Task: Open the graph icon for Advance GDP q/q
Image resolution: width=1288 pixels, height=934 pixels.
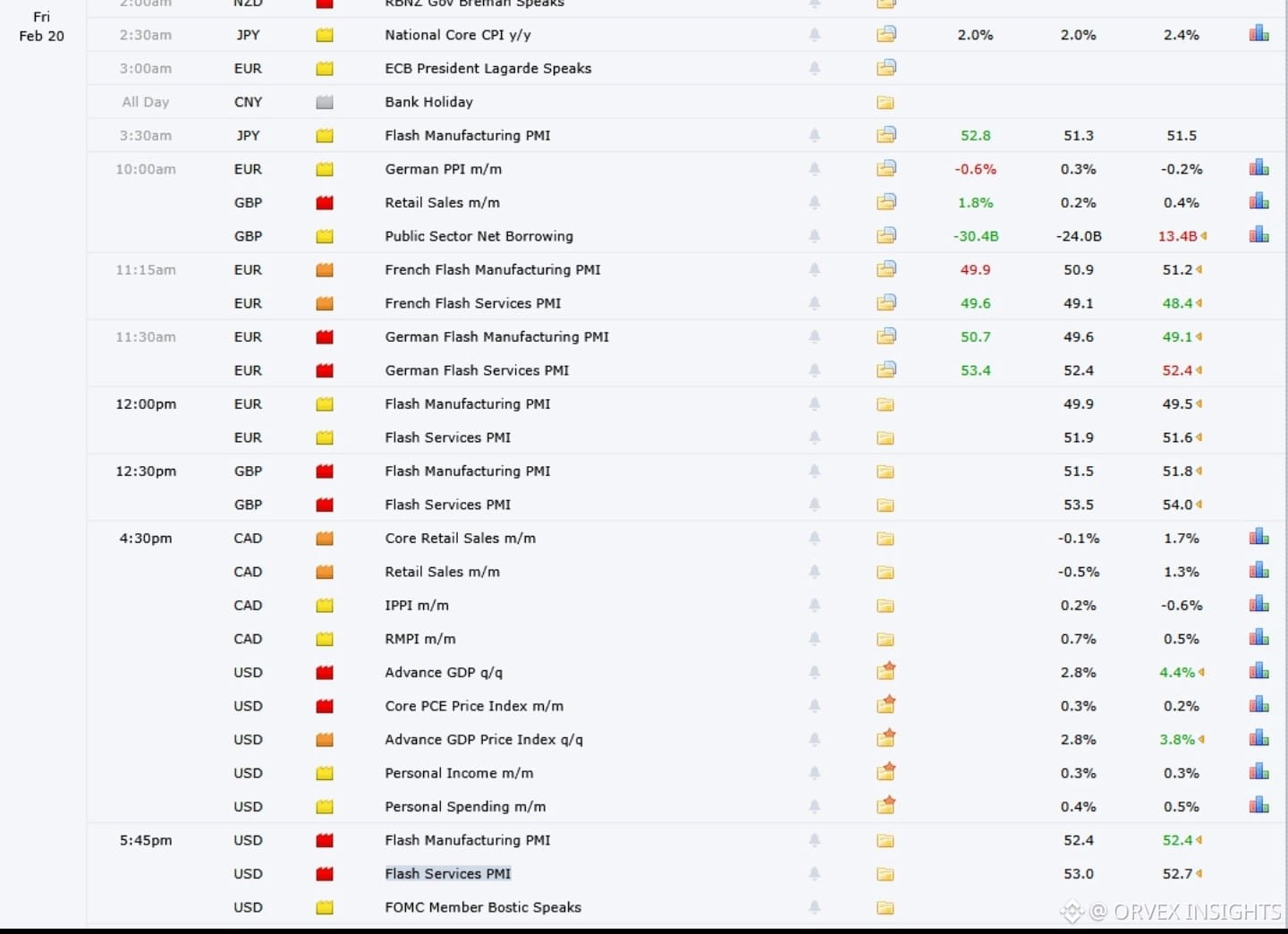Action: coord(1259,672)
